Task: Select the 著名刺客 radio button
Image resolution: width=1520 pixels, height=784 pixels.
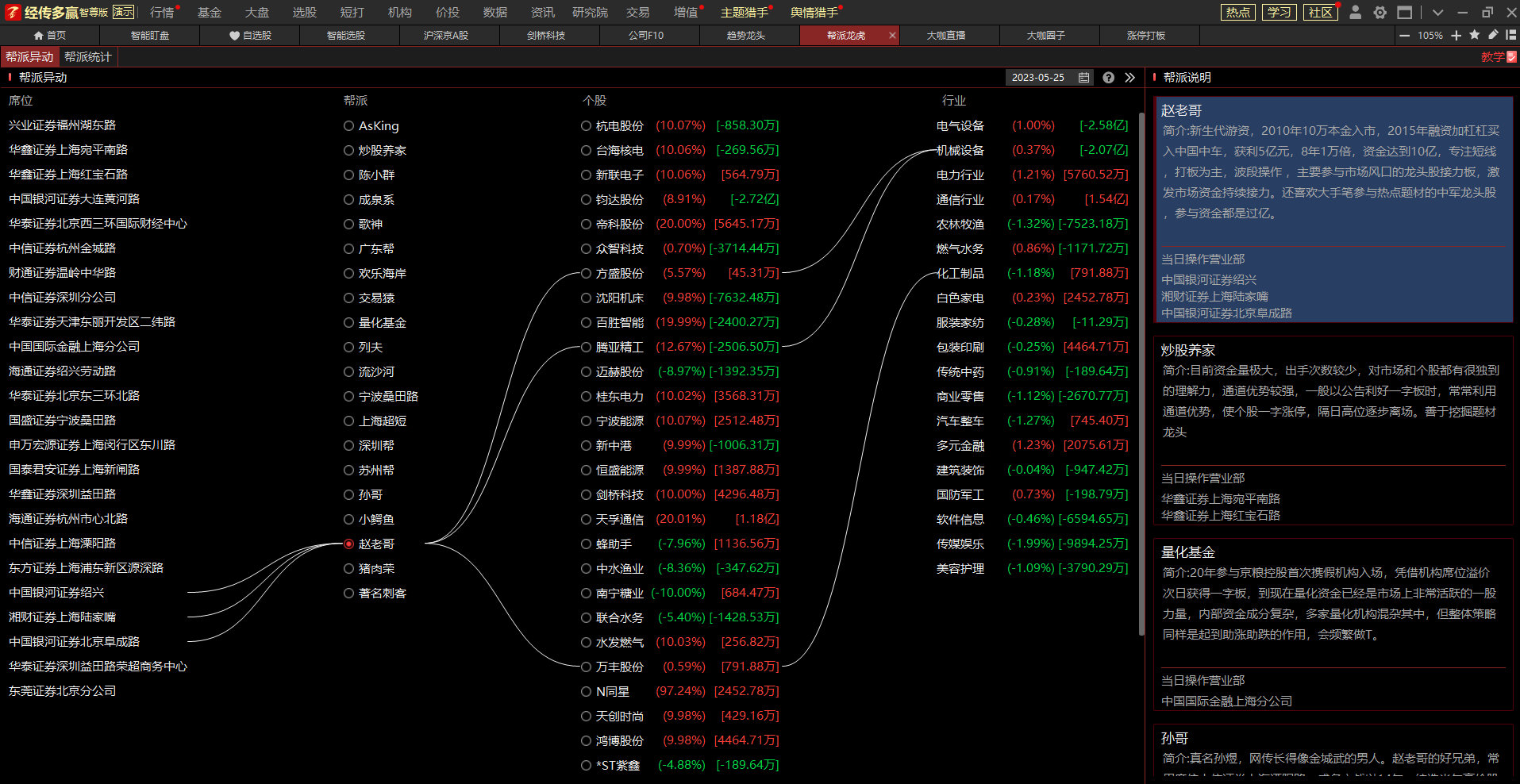Action: point(348,593)
